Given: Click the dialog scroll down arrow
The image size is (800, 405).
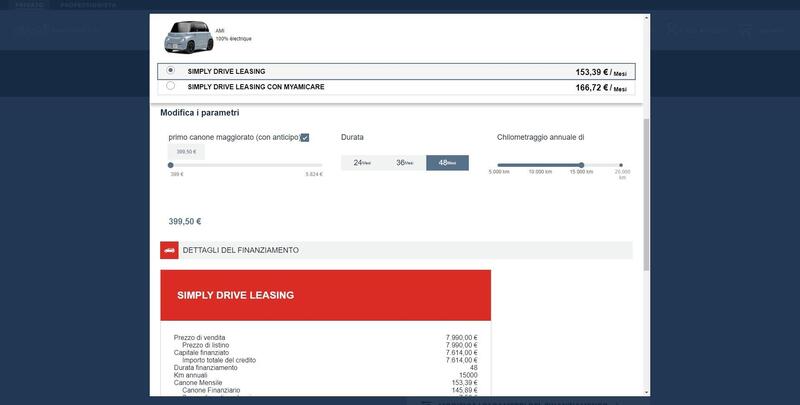Looking at the screenshot, I should click(x=646, y=392).
